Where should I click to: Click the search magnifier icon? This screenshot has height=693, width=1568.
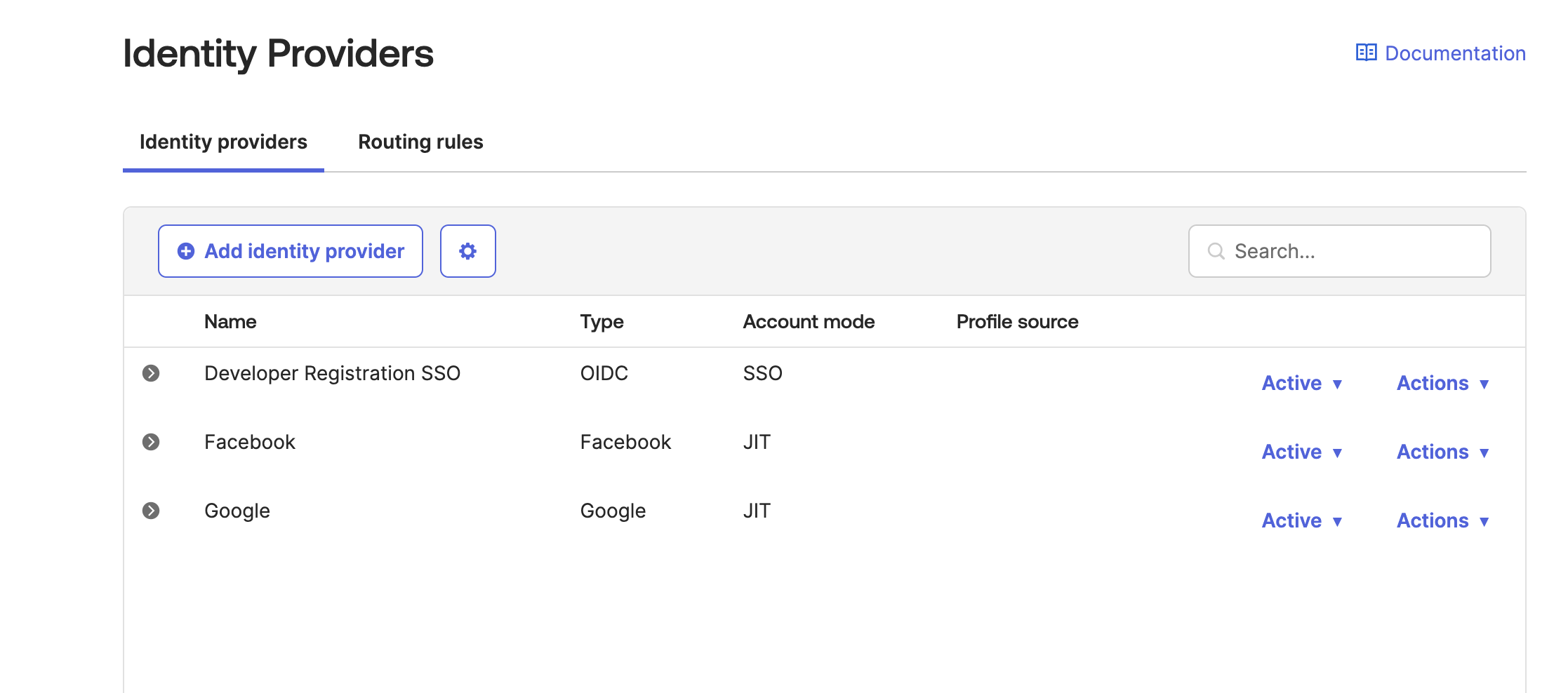[x=1216, y=251]
